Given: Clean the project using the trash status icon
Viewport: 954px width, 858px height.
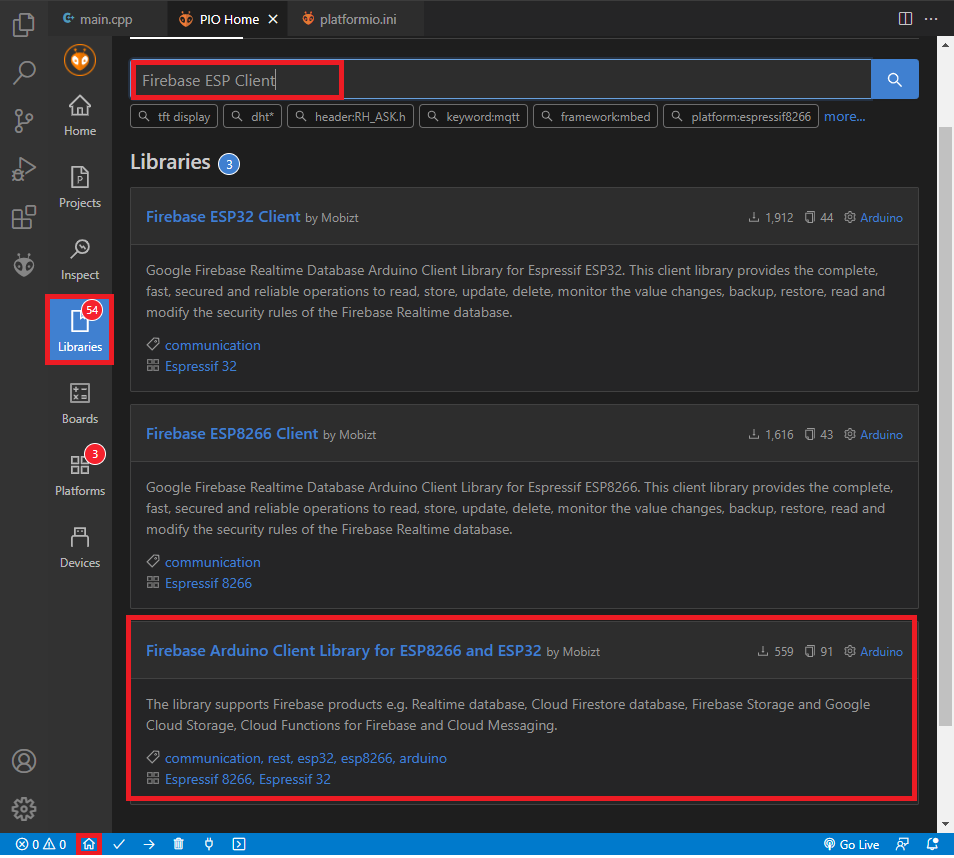Looking at the screenshot, I should click(178, 844).
